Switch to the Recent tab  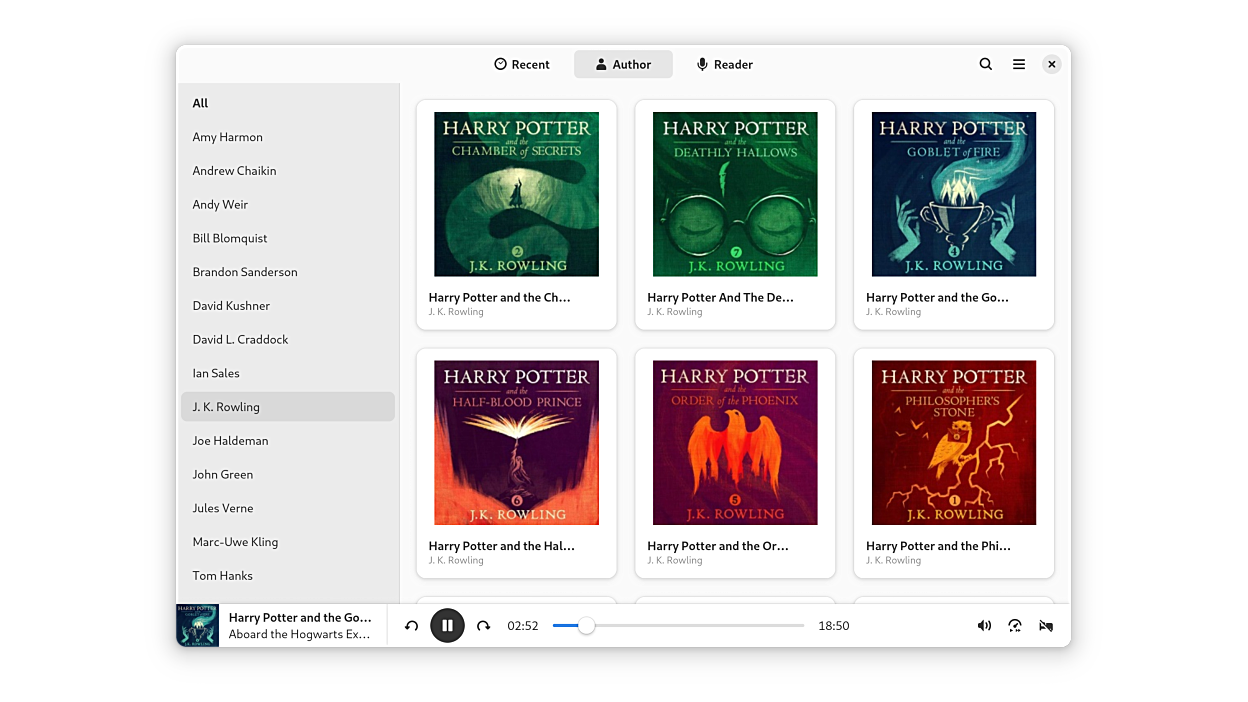522,64
